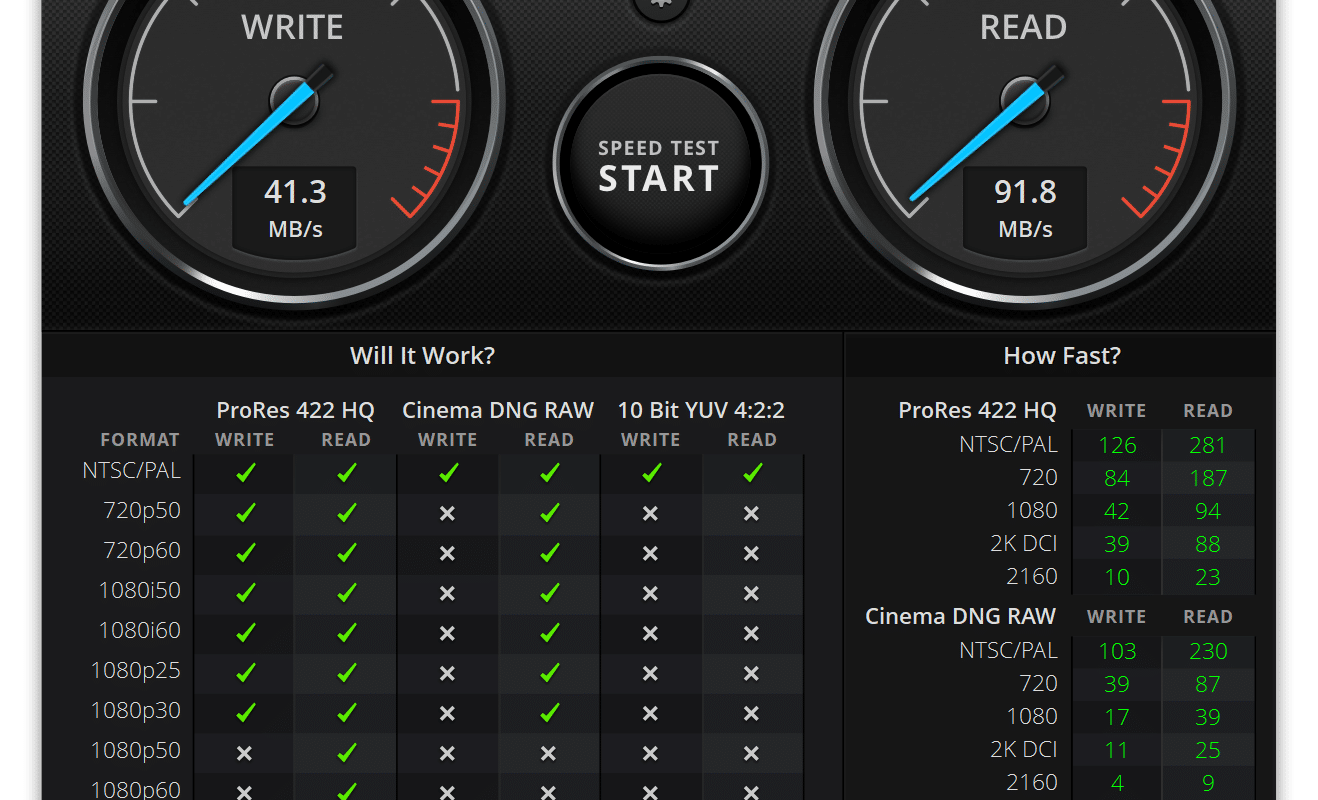Click the 1080p50 ProRes 422 HQ read checkmark
The height and width of the screenshot is (800, 1318).
point(346,753)
